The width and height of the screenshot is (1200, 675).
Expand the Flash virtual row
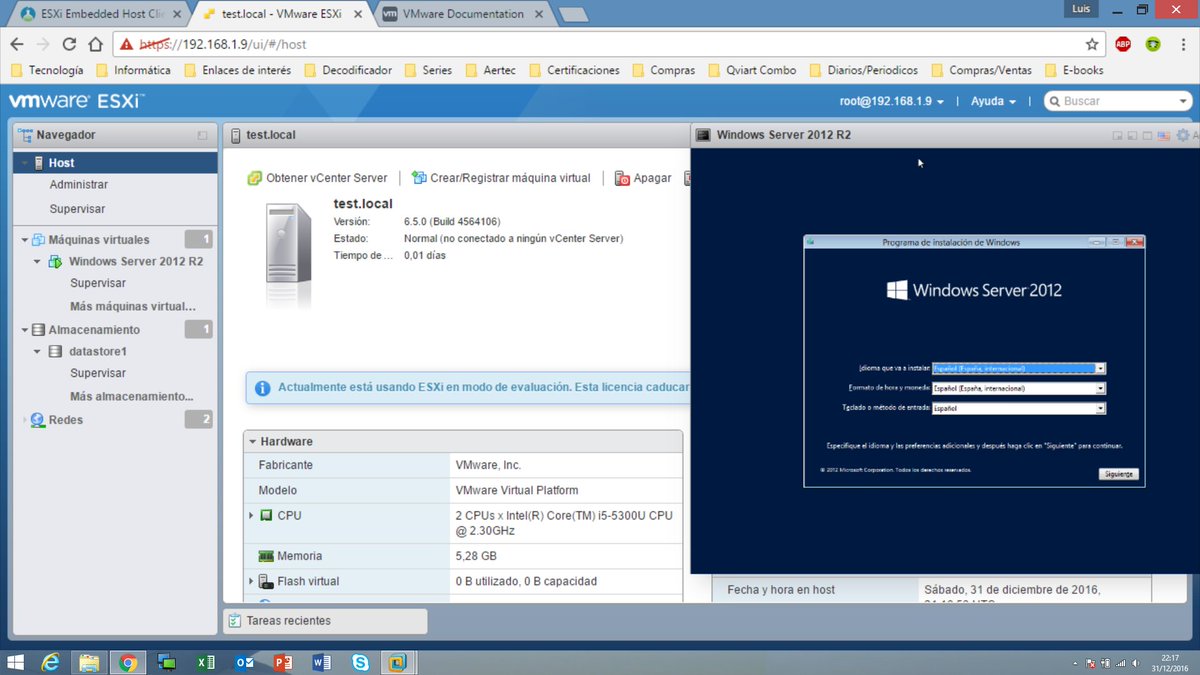point(251,580)
